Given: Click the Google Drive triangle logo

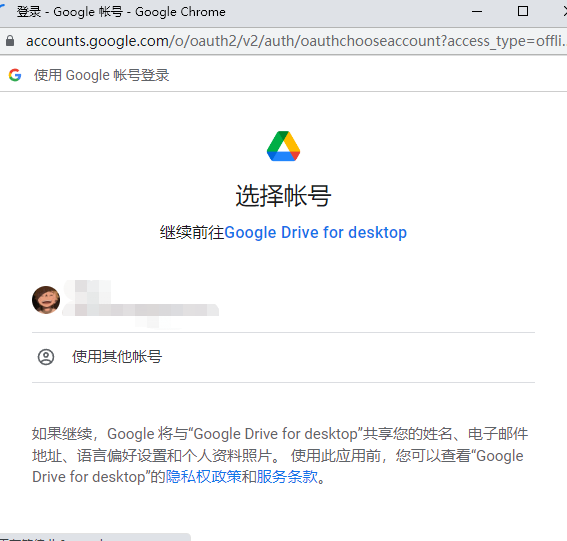Looking at the screenshot, I should pyautogui.click(x=283, y=146).
